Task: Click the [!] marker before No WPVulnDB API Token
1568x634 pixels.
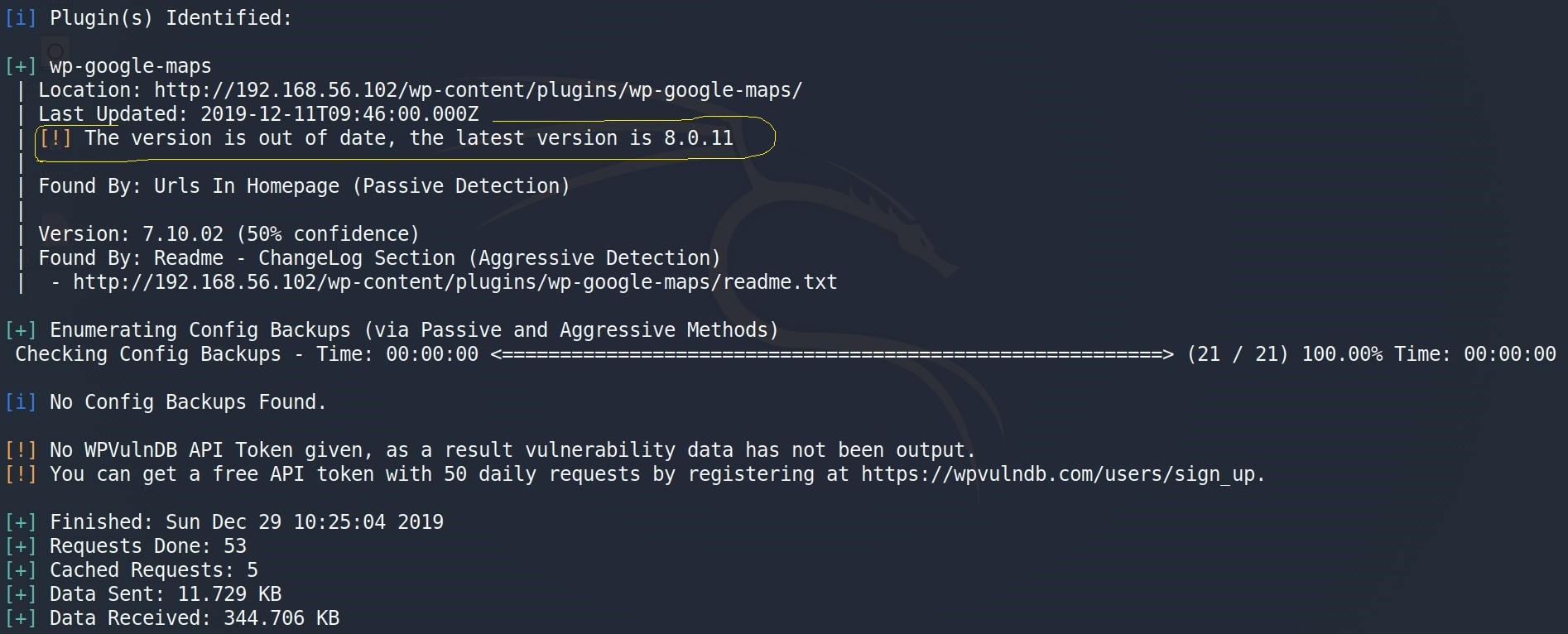Action: point(21,450)
